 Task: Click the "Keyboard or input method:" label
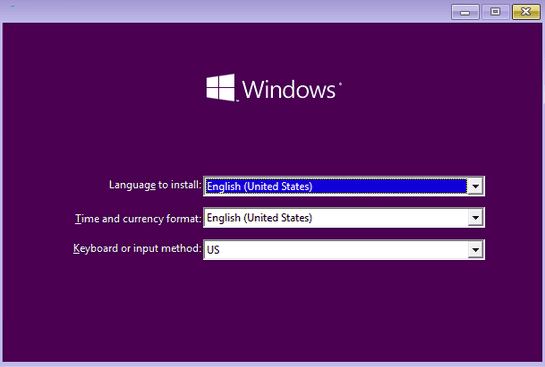pos(137,249)
